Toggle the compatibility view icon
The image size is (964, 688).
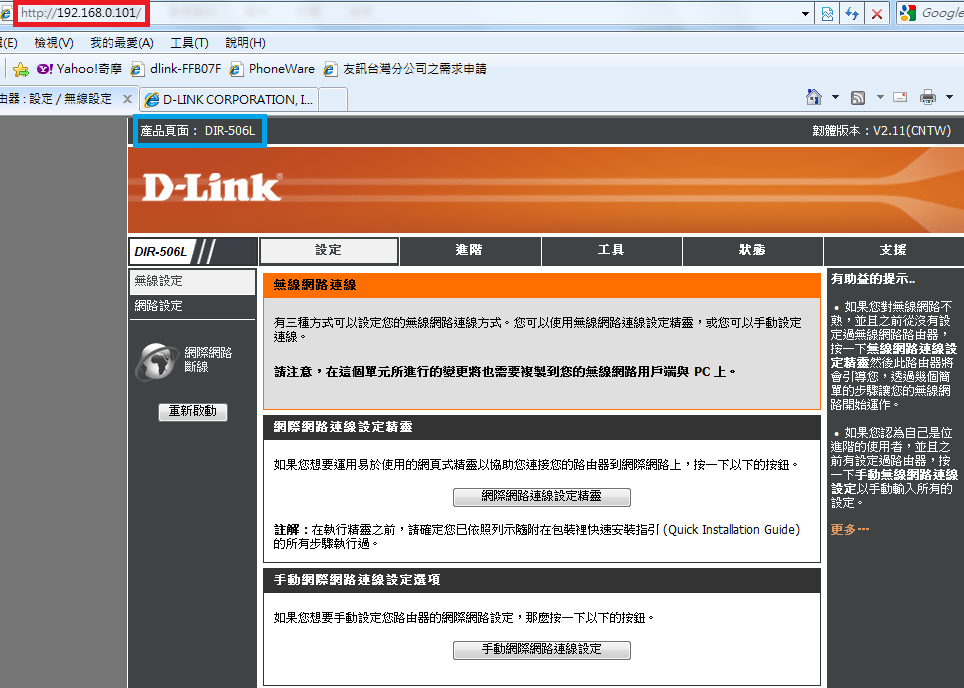point(827,14)
